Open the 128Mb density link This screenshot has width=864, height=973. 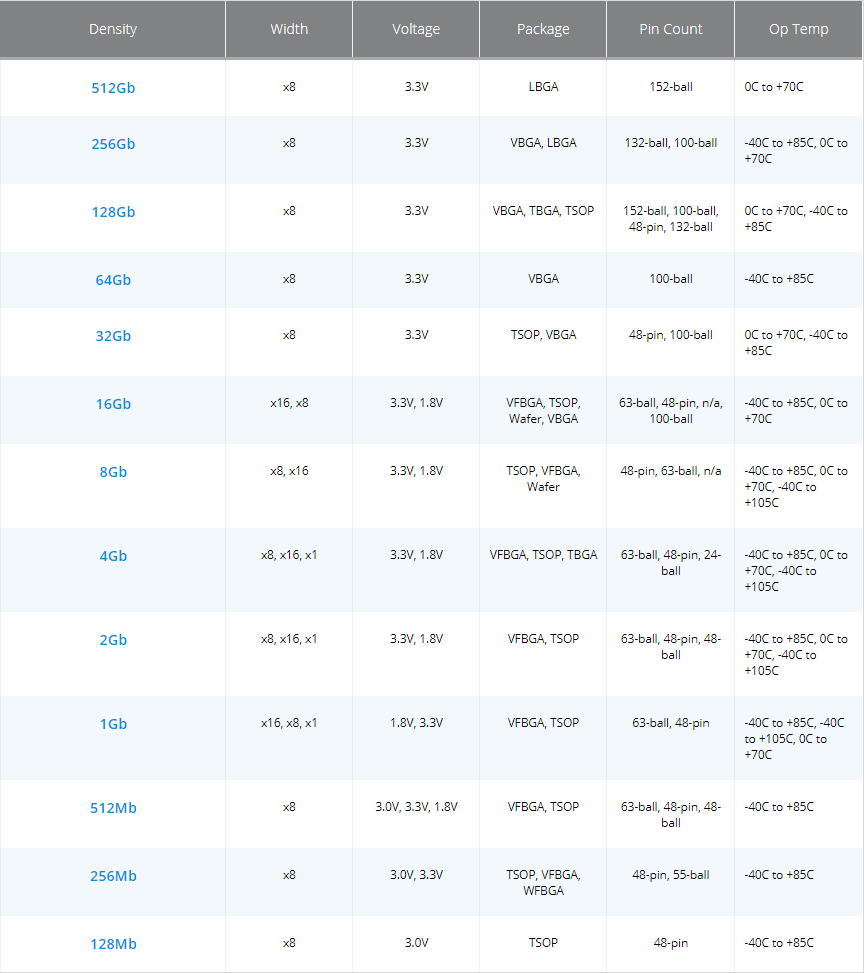pos(113,944)
